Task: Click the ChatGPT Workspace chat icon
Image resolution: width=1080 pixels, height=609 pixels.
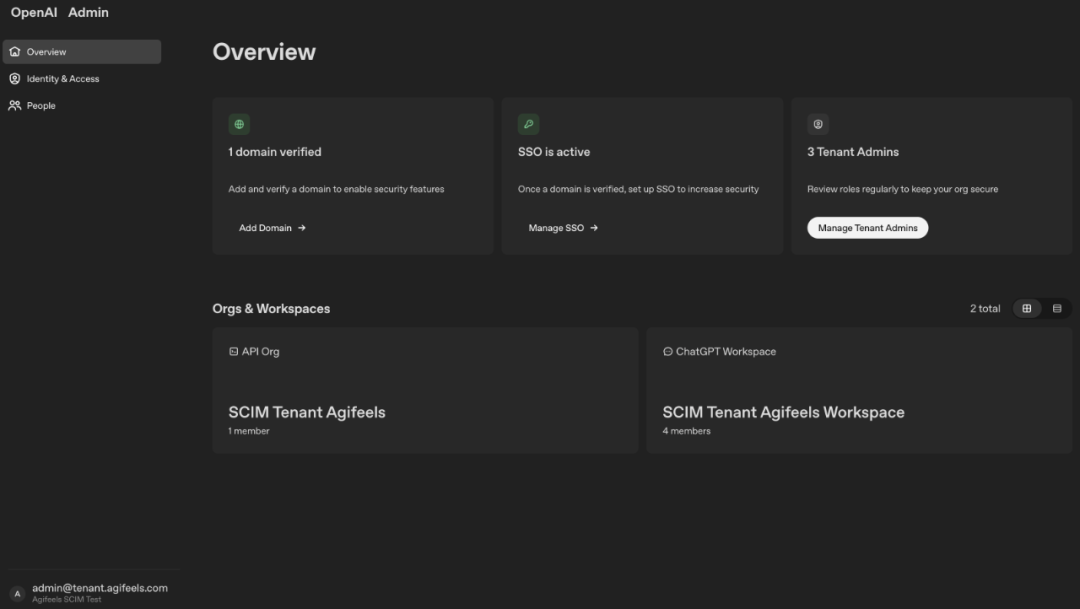Action: [667, 351]
